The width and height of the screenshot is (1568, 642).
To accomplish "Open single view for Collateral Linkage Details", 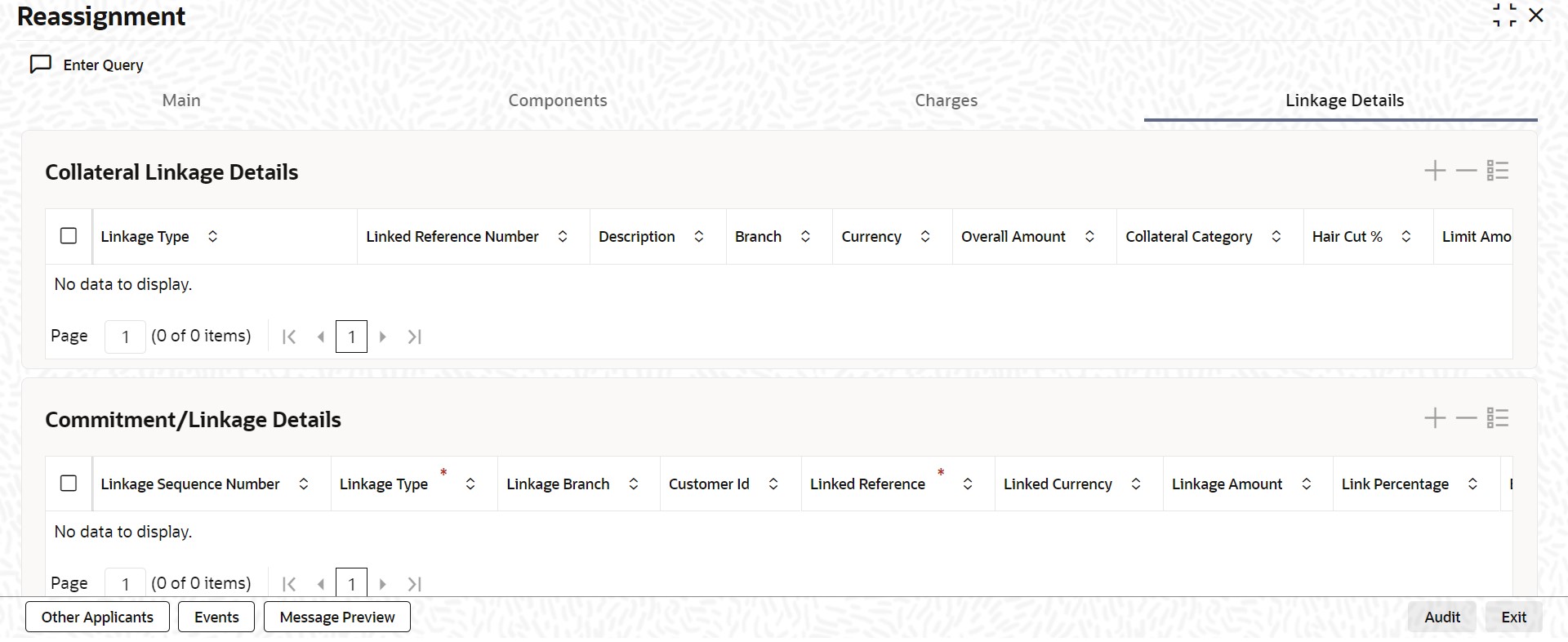I will coord(1498,171).
